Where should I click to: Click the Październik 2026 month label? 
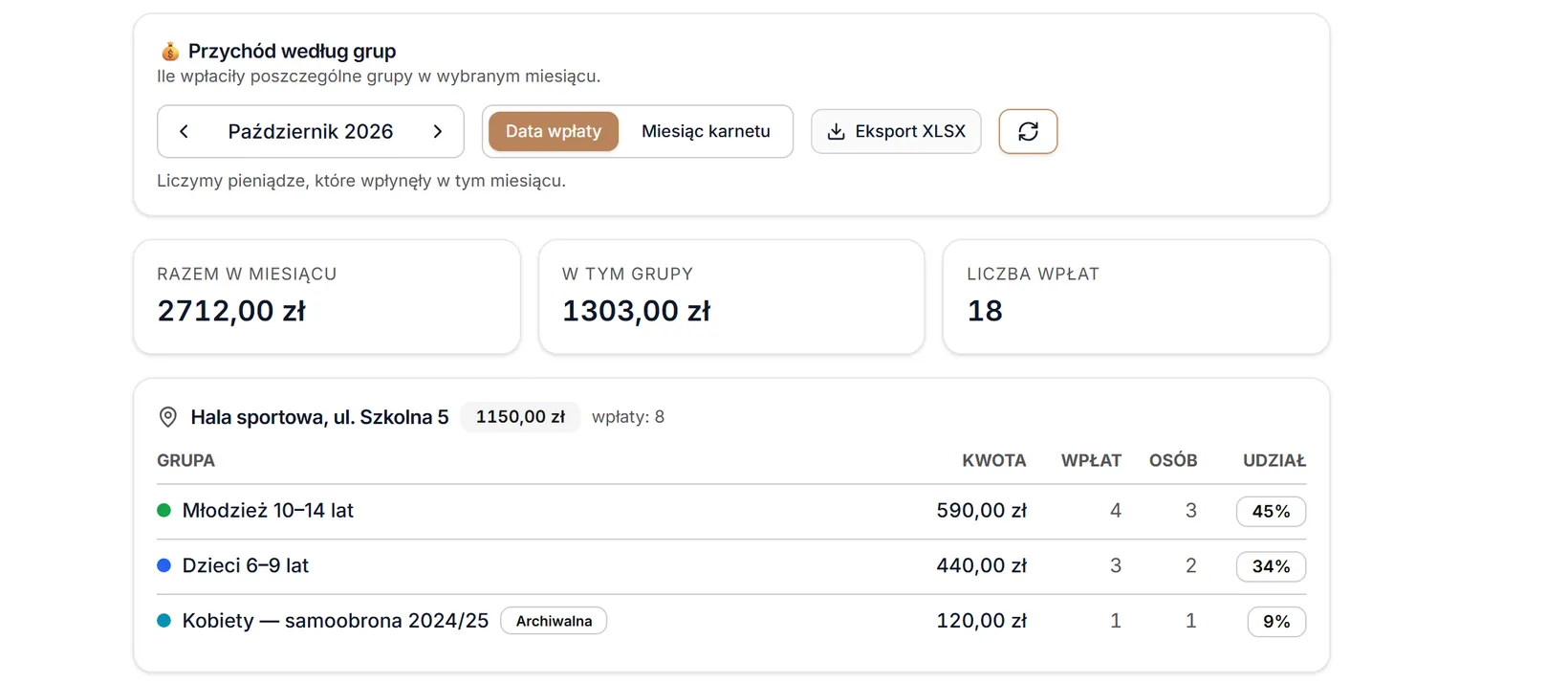coord(311,132)
